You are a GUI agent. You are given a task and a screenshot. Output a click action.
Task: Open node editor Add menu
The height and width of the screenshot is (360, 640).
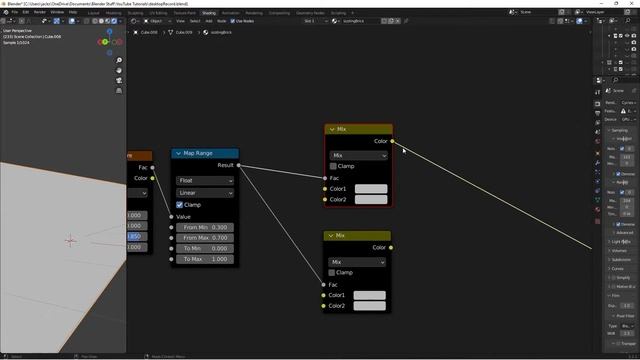209,21
